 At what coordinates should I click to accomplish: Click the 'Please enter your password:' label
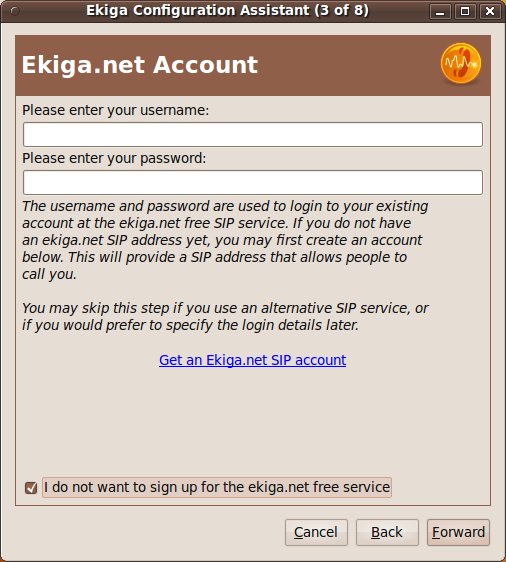coord(114,158)
